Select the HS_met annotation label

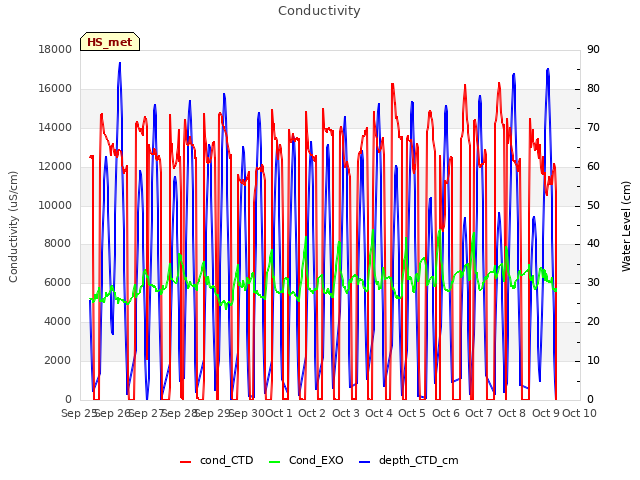[x=110, y=42]
